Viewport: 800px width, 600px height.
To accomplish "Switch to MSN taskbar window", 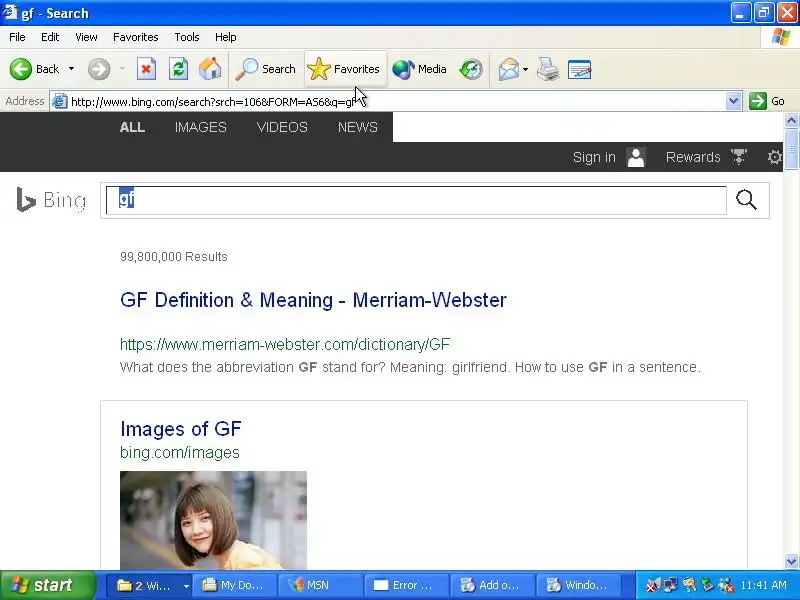I will point(321,585).
